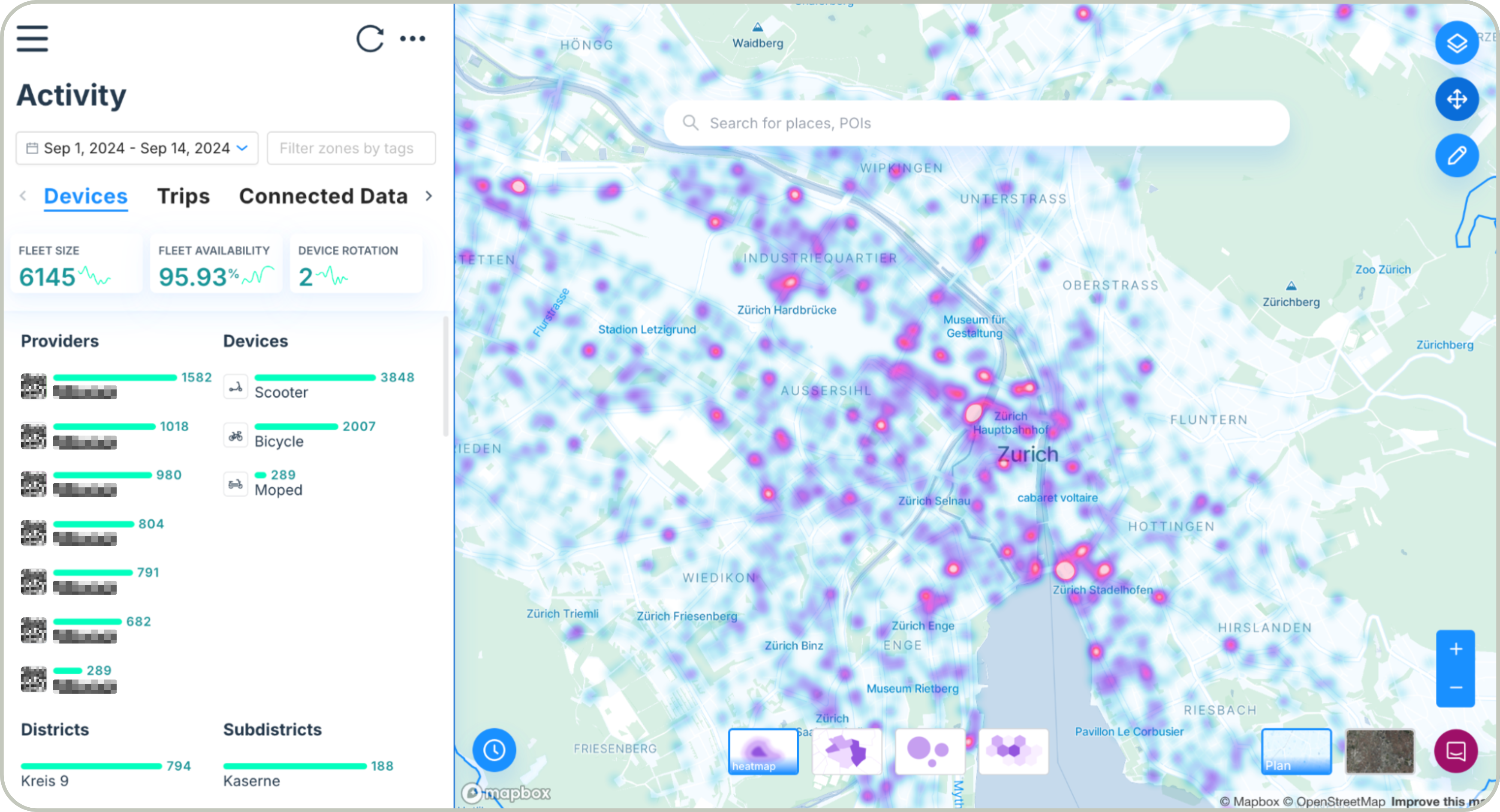Open the hamburger menu
Image resolution: width=1500 pixels, height=812 pixels.
tap(32, 39)
